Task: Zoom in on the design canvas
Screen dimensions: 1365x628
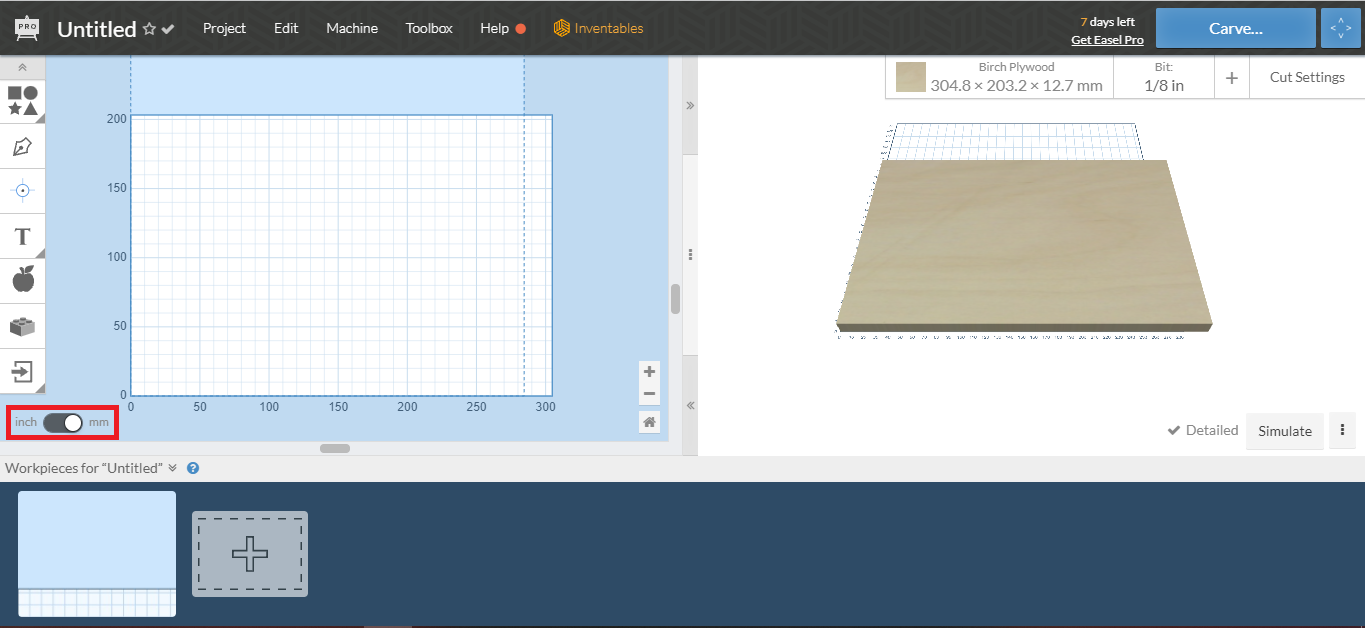Action: pyautogui.click(x=649, y=372)
